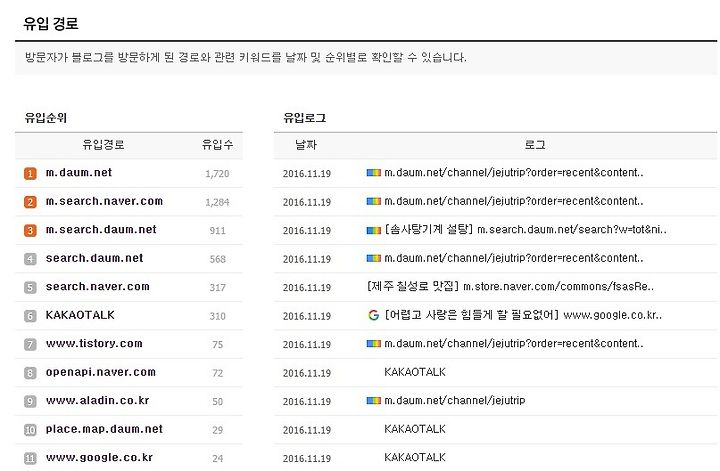Click the visit count 317
The image size is (720, 471).
[217, 287]
